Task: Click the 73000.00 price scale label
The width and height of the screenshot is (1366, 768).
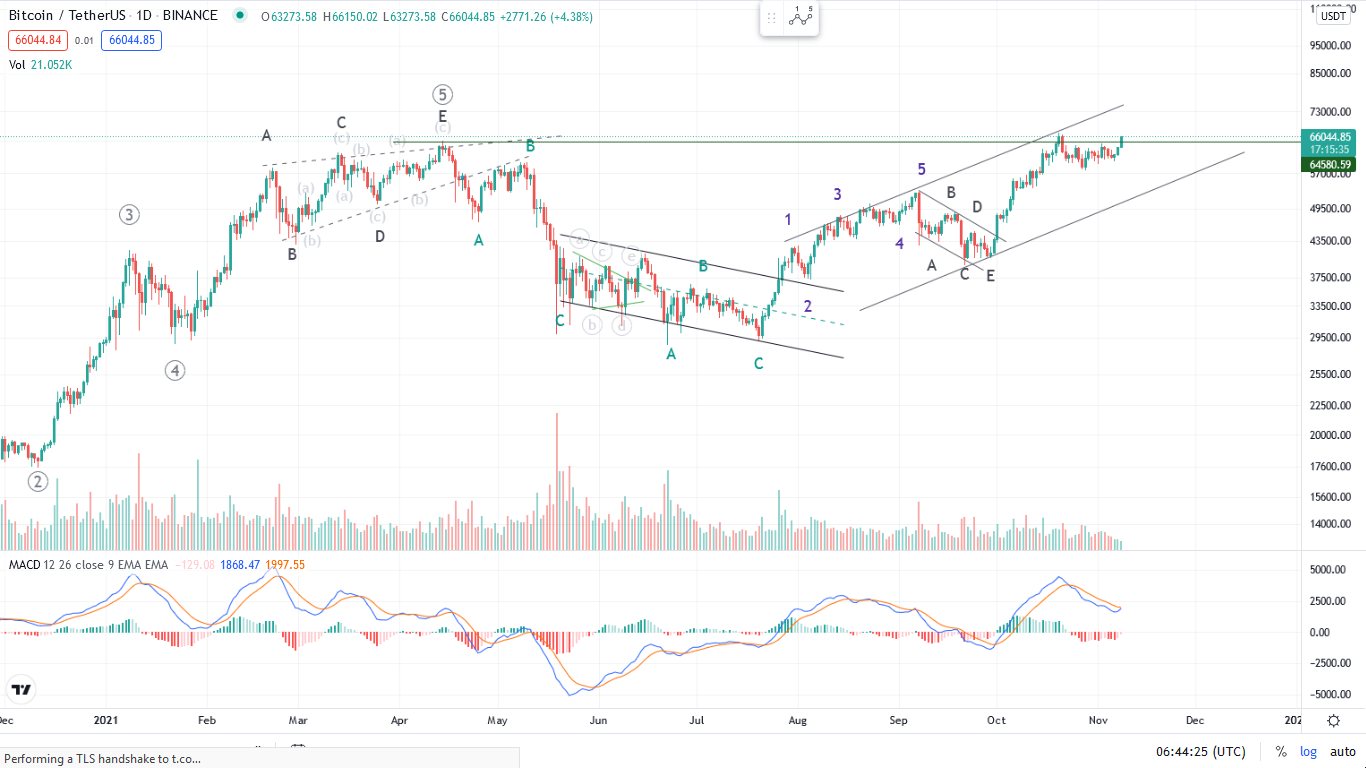Action: click(x=1331, y=113)
